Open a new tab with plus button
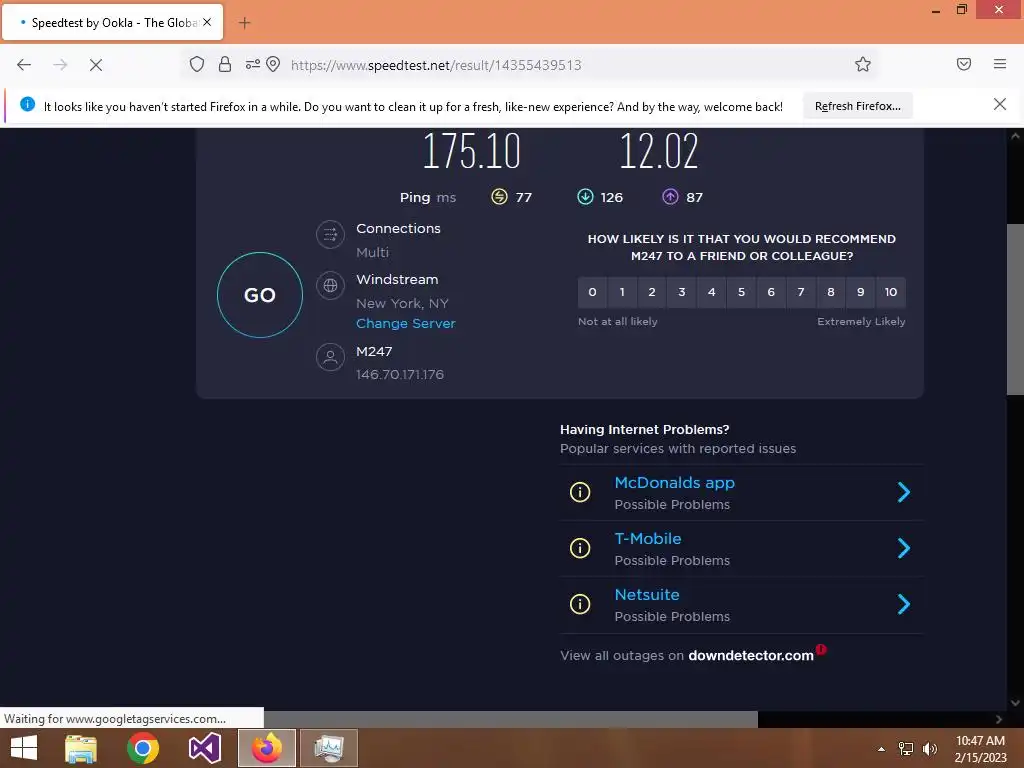This screenshot has width=1024, height=768. pos(244,23)
